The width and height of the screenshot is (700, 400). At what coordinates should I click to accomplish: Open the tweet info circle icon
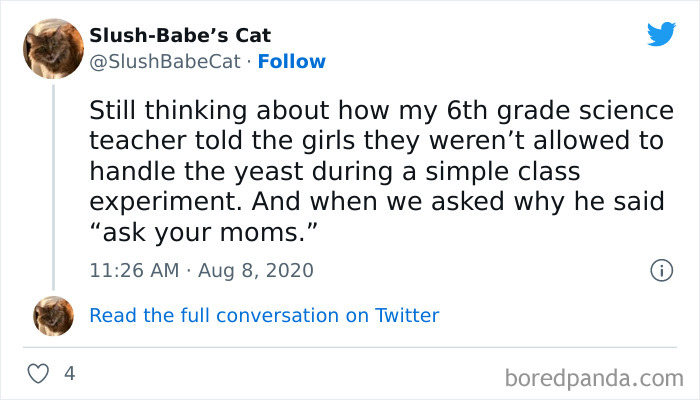[x=660, y=270]
